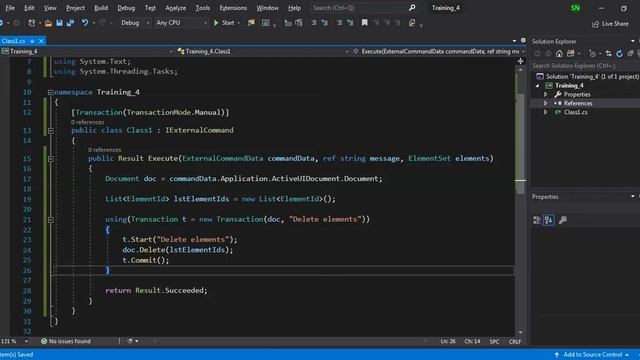Click the document tab settings gear icon
640x360 pixels.
523,40
